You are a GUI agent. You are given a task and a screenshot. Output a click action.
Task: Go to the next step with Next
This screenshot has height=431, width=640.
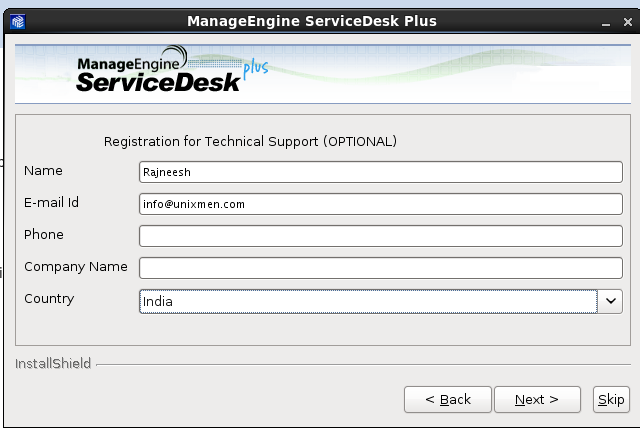(537, 399)
